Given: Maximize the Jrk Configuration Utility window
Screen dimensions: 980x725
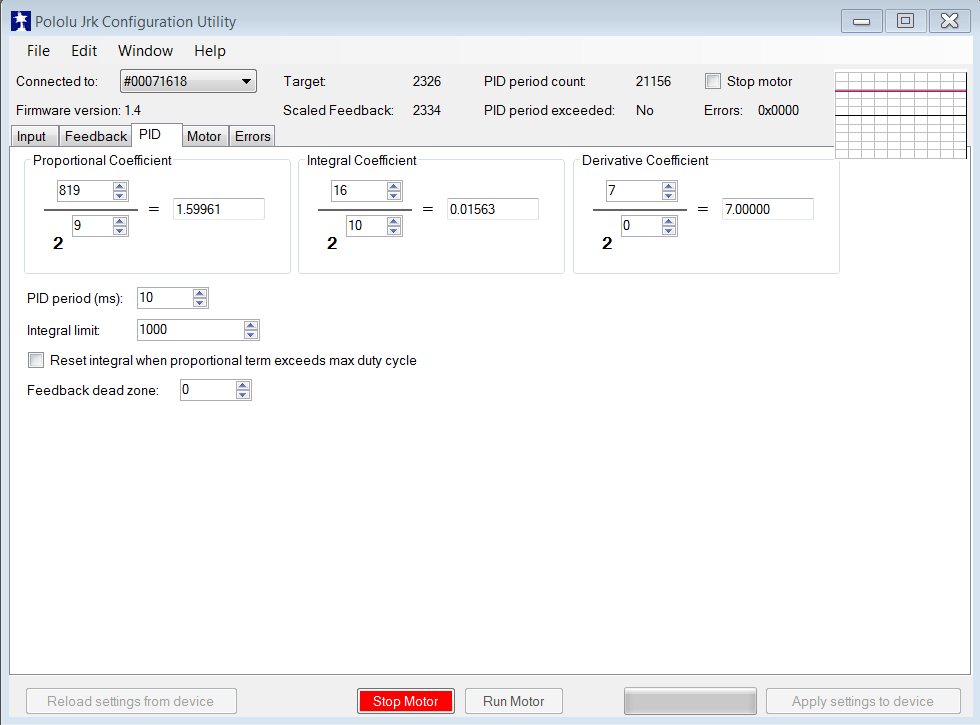Looking at the screenshot, I should [x=905, y=21].
